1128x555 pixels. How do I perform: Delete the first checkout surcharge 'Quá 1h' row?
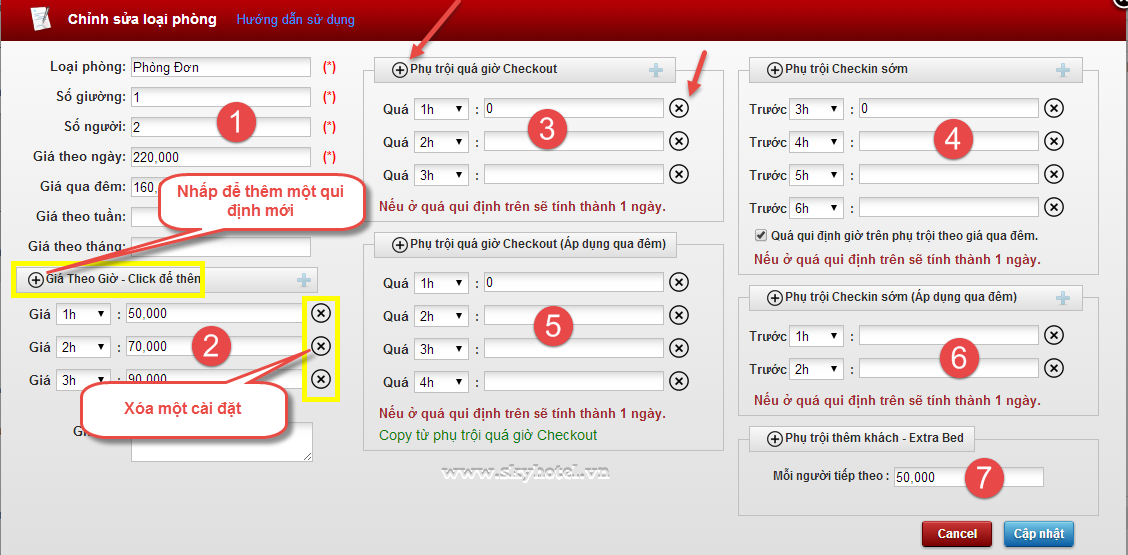point(679,109)
